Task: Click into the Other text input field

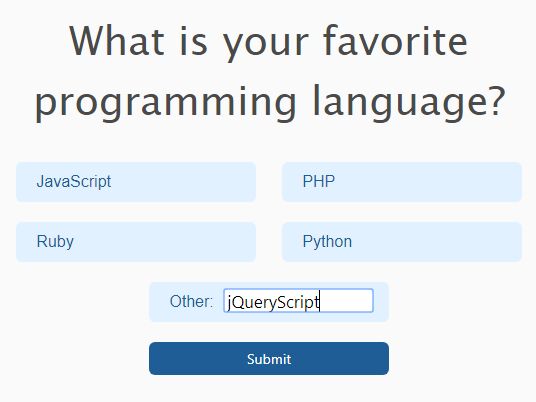Action: pyautogui.click(x=298, y=300)
